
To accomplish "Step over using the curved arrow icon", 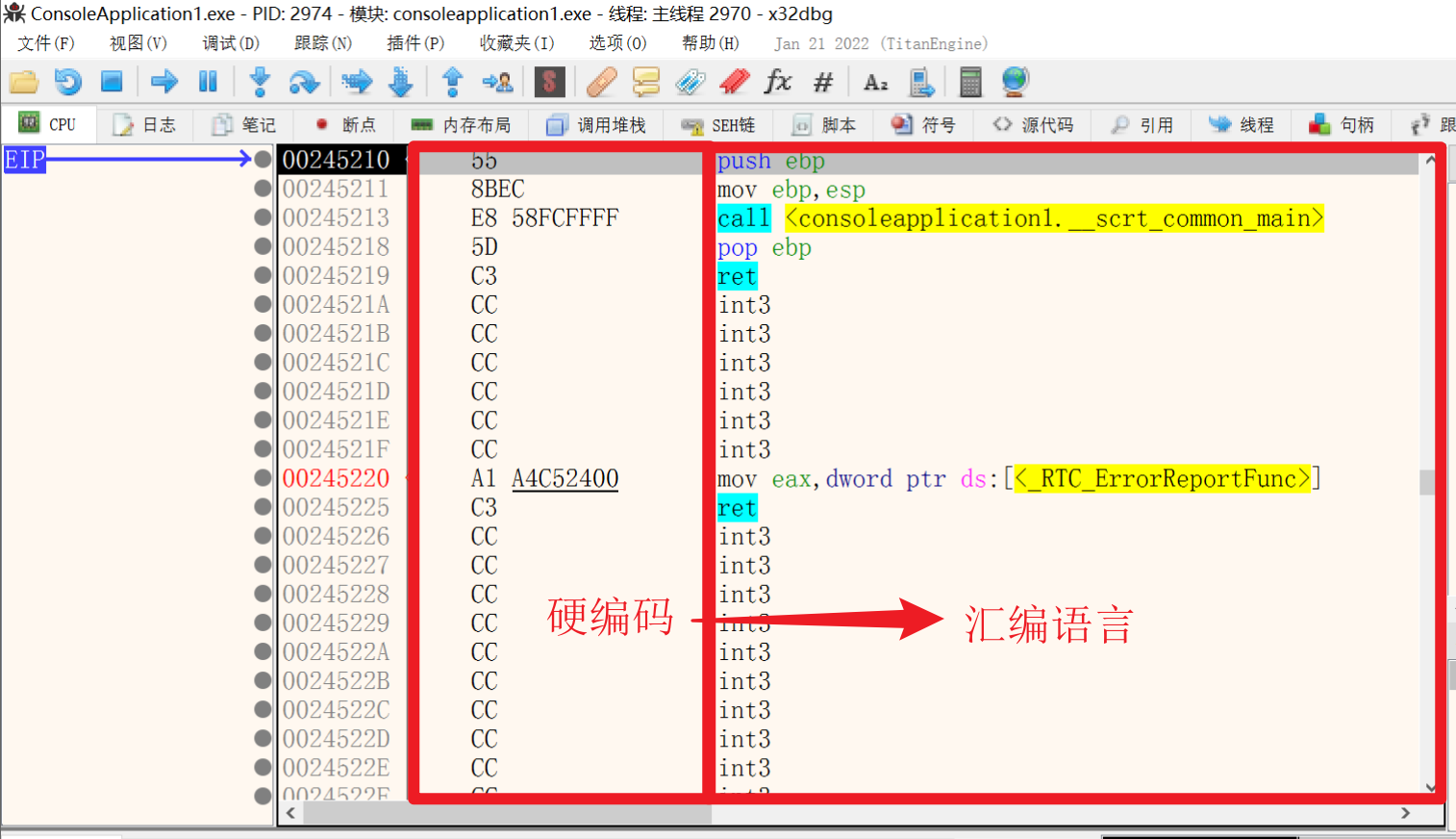I will (x=305, y=82).
